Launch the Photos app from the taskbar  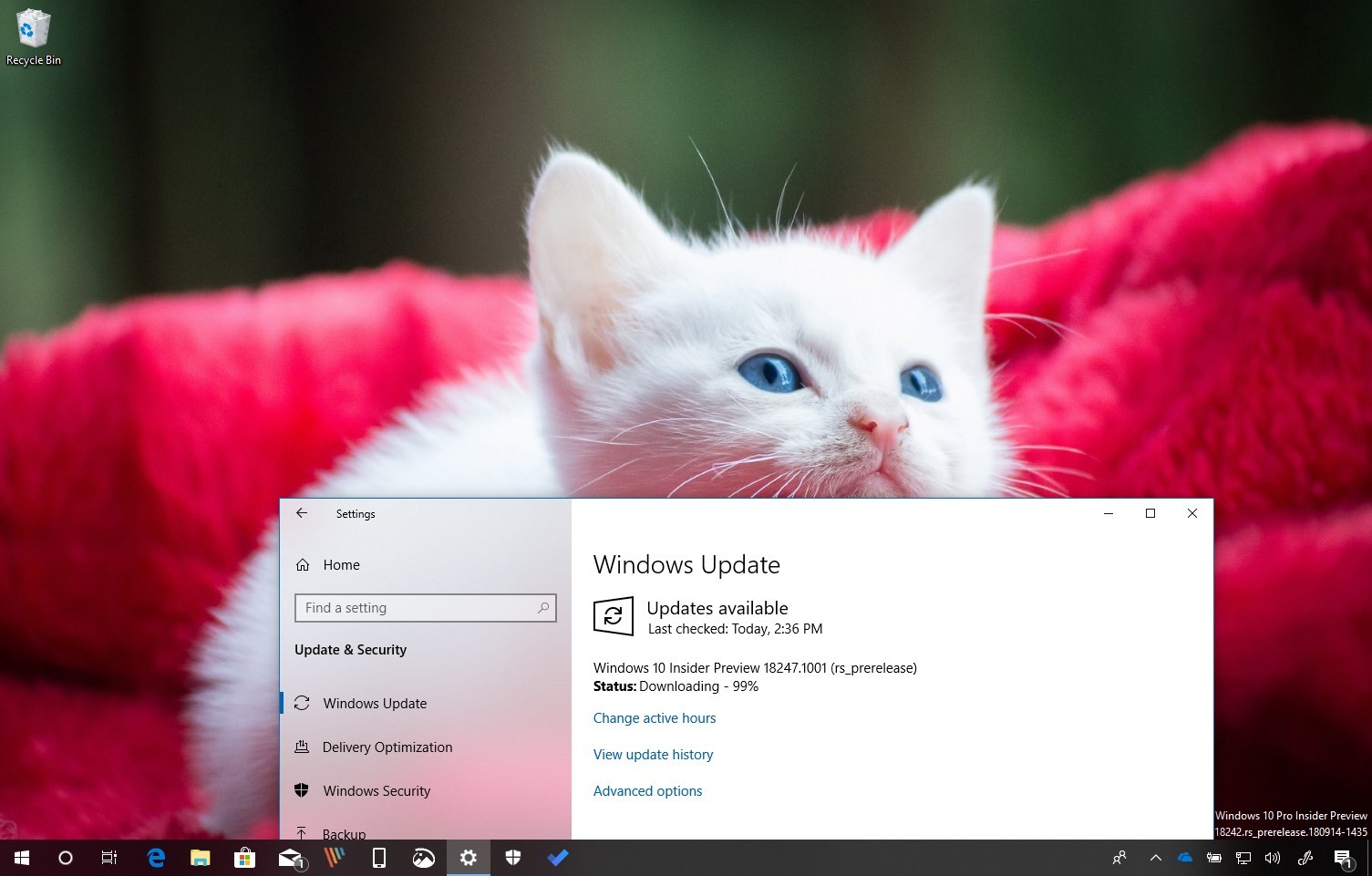click(x=423, y=857)
